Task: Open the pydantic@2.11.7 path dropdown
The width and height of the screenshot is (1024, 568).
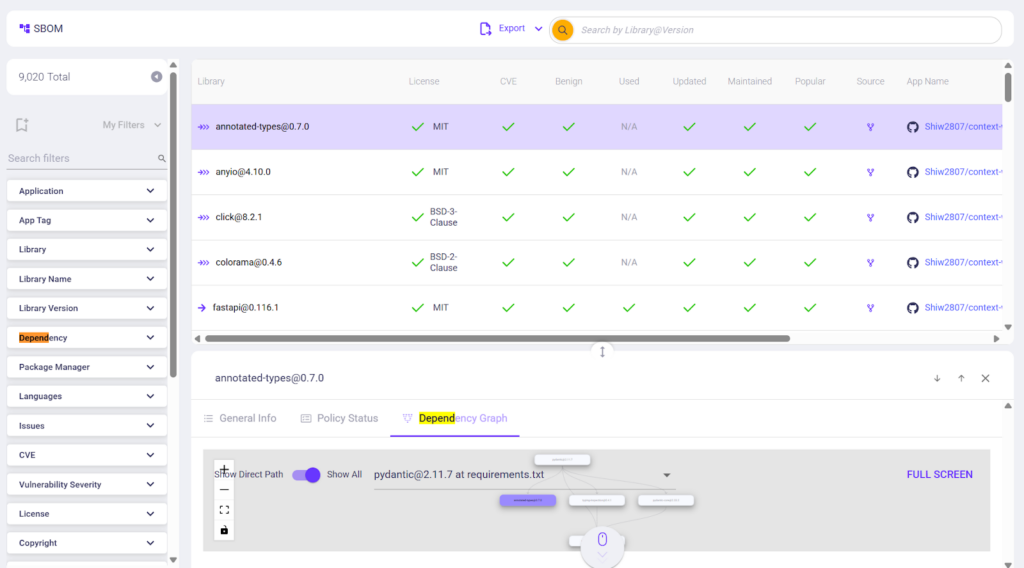Action: click(522, 475)
